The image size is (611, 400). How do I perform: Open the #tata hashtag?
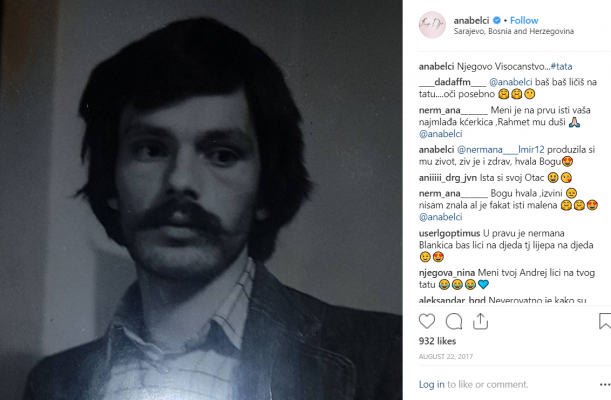click(562, 67)
